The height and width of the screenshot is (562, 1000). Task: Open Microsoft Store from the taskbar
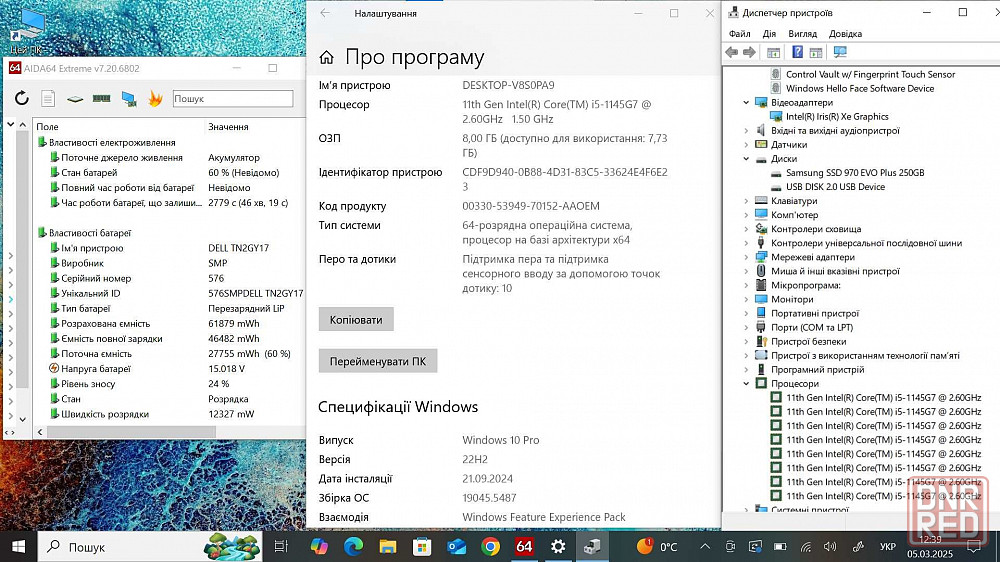[422, 547]
